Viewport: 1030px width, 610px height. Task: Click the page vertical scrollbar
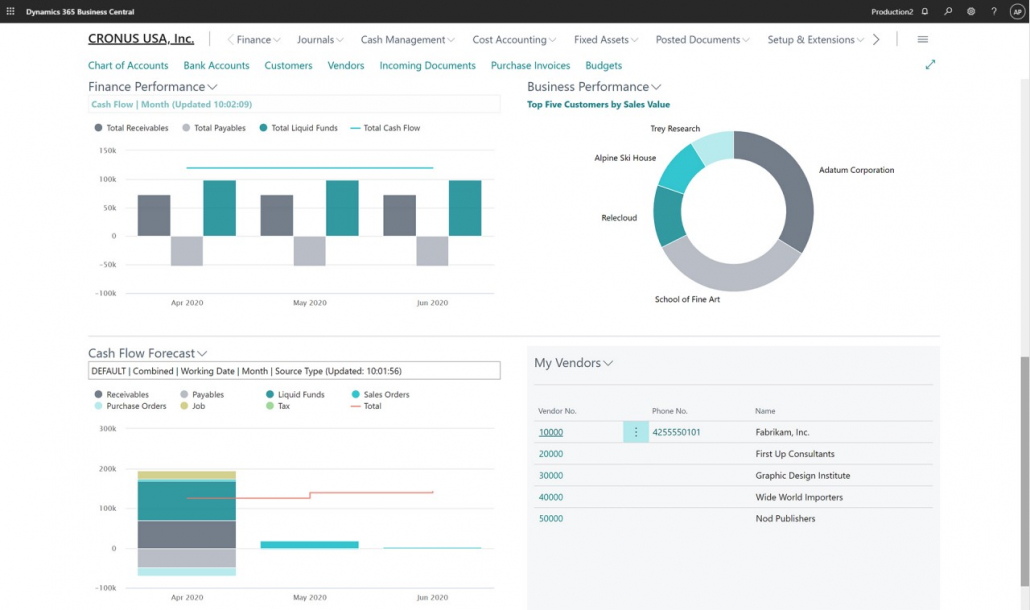1024,471
